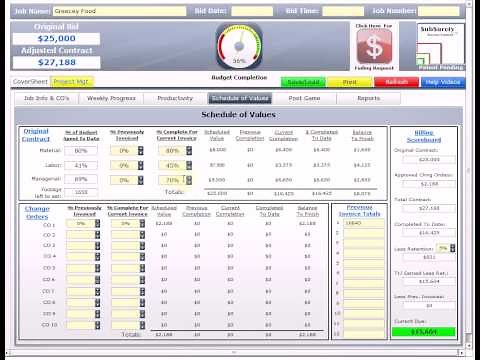
Task: Click the green Current Due amount box
Action: 424,332
